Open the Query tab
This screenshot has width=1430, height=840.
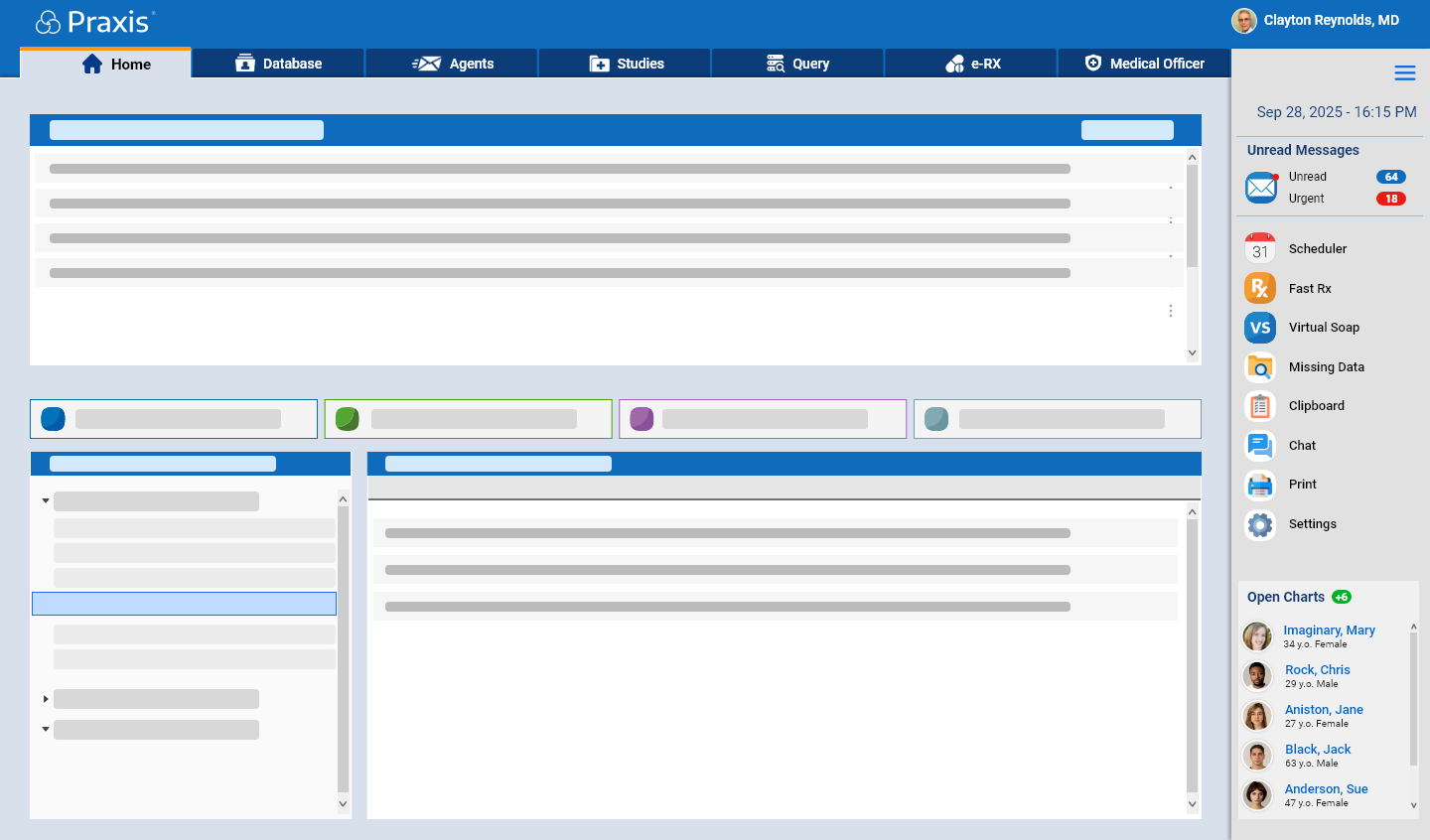coord(797,64)
